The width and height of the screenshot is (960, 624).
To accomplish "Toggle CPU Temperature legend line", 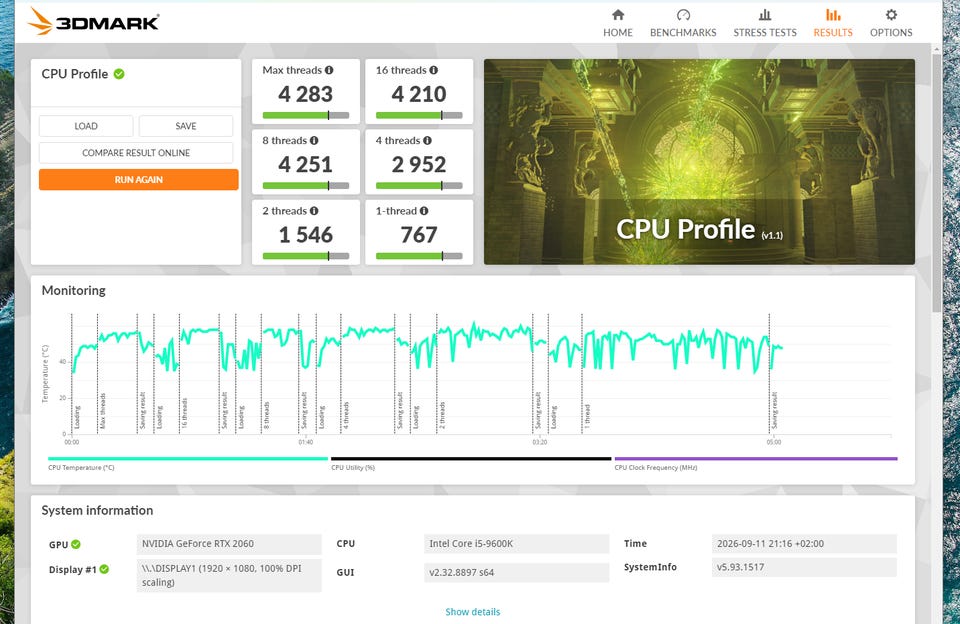I will click(x=188, y=459).
